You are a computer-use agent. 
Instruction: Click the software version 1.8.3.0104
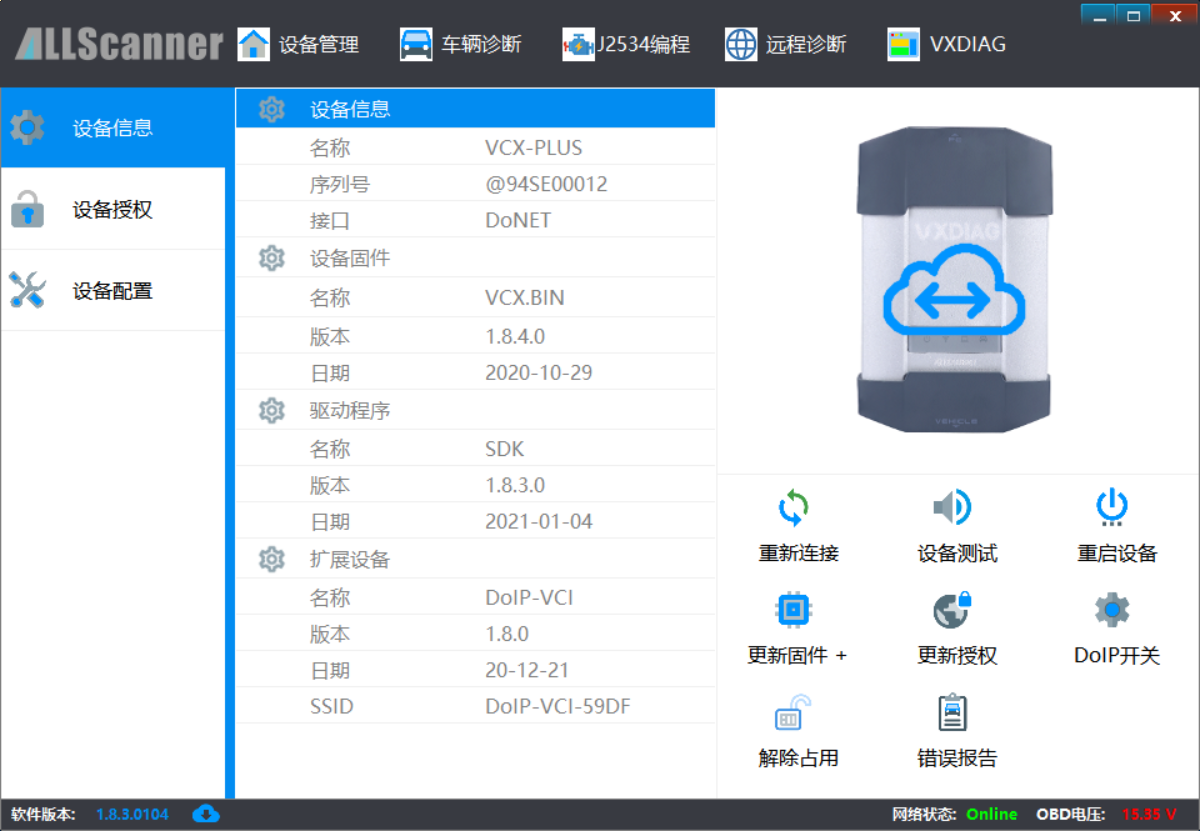point(132,814)
